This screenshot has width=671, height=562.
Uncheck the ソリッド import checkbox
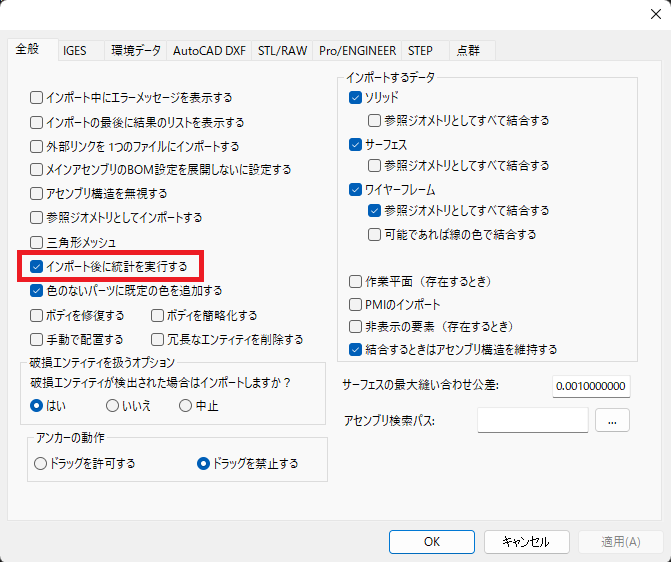coord(356,97)
